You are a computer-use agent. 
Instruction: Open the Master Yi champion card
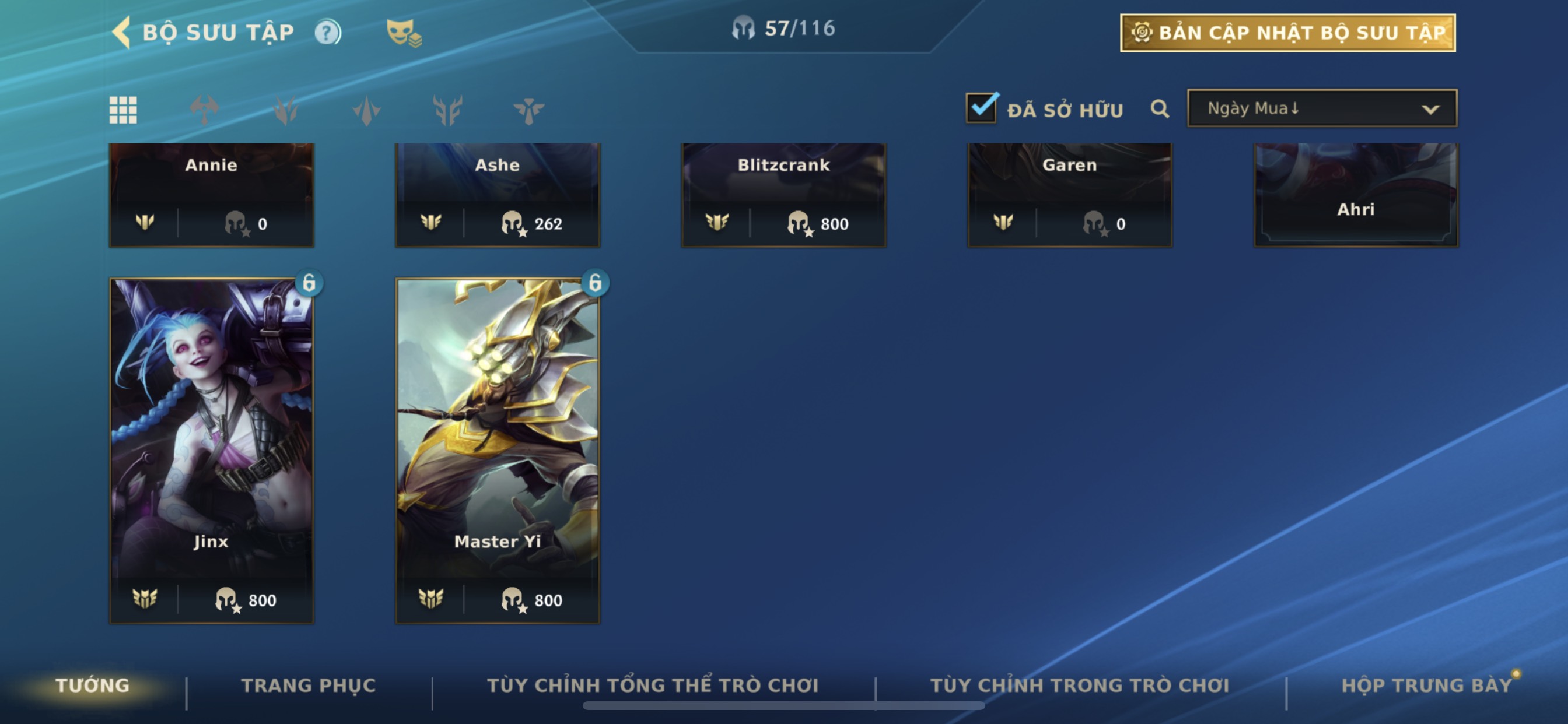(x=498, y=451)
